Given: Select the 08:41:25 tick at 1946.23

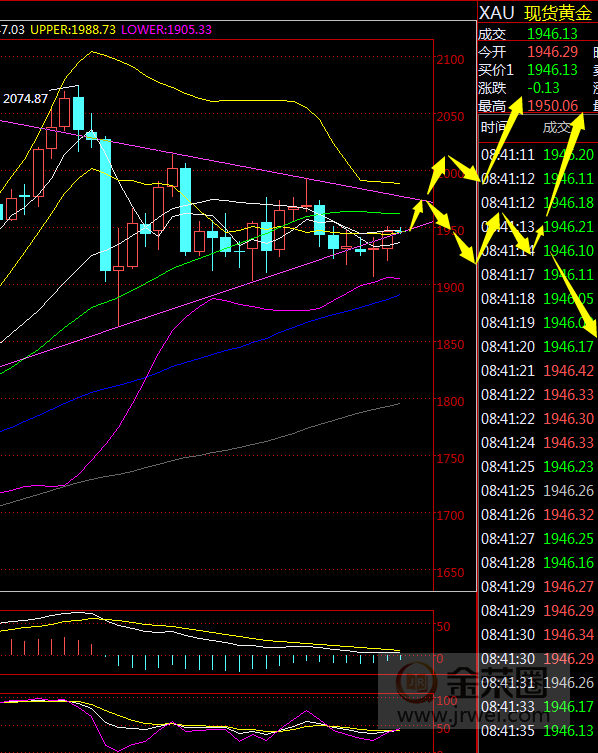Looking at the screenshot, I should click(x=538, y=467).
